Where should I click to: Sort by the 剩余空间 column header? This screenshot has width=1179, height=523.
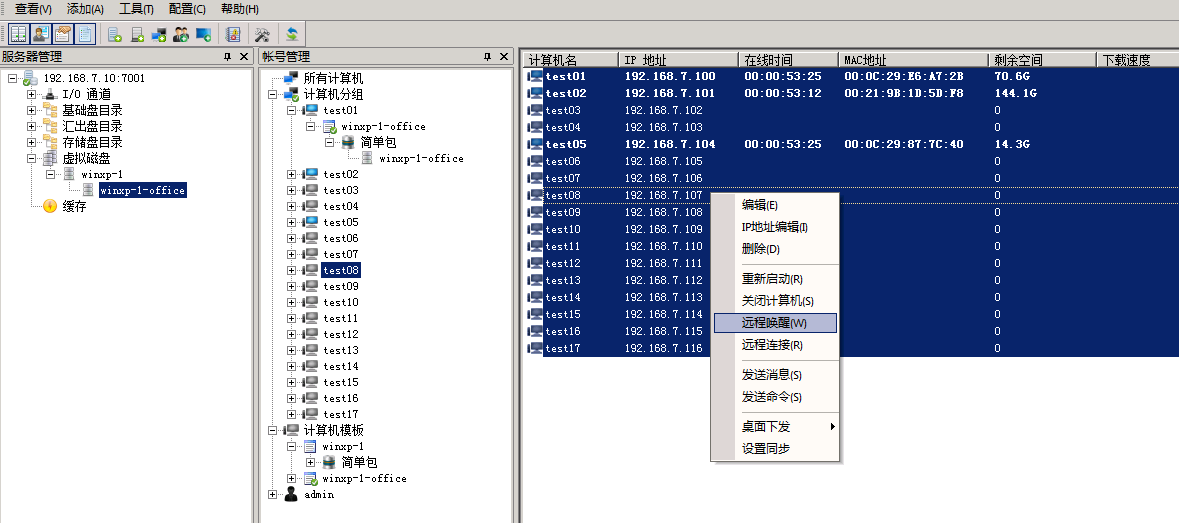1043,60
